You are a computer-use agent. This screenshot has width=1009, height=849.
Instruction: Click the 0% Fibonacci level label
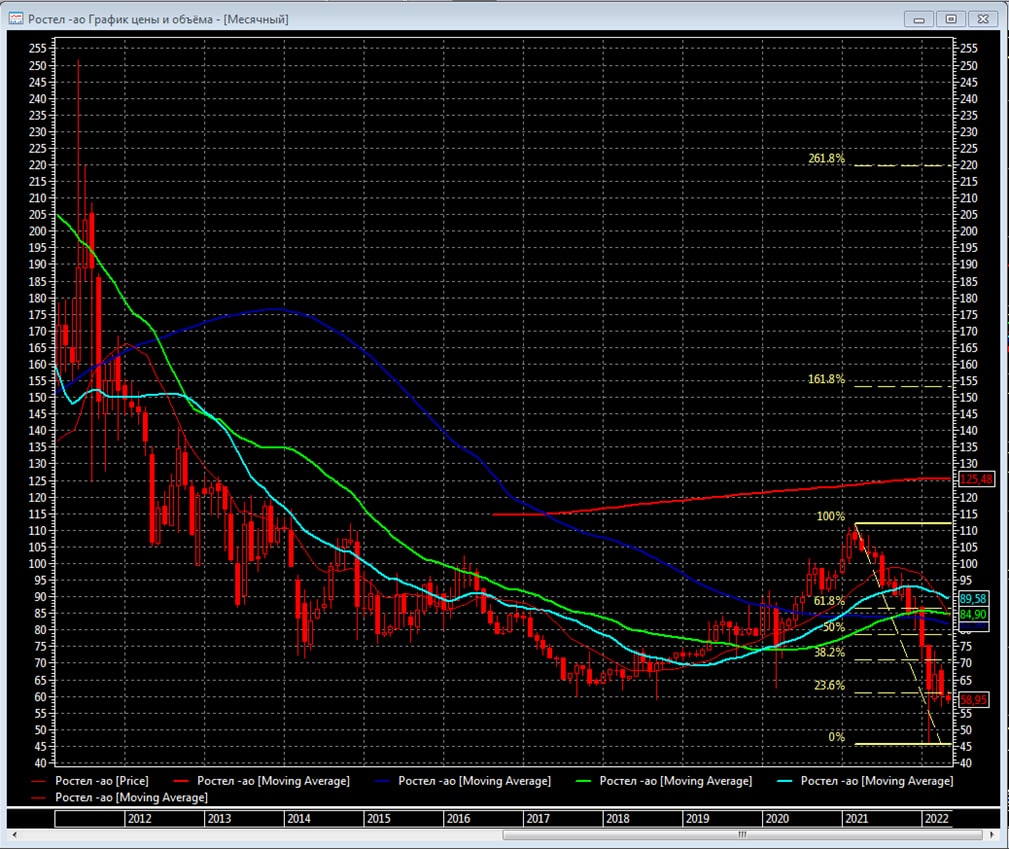click(837, 737)
